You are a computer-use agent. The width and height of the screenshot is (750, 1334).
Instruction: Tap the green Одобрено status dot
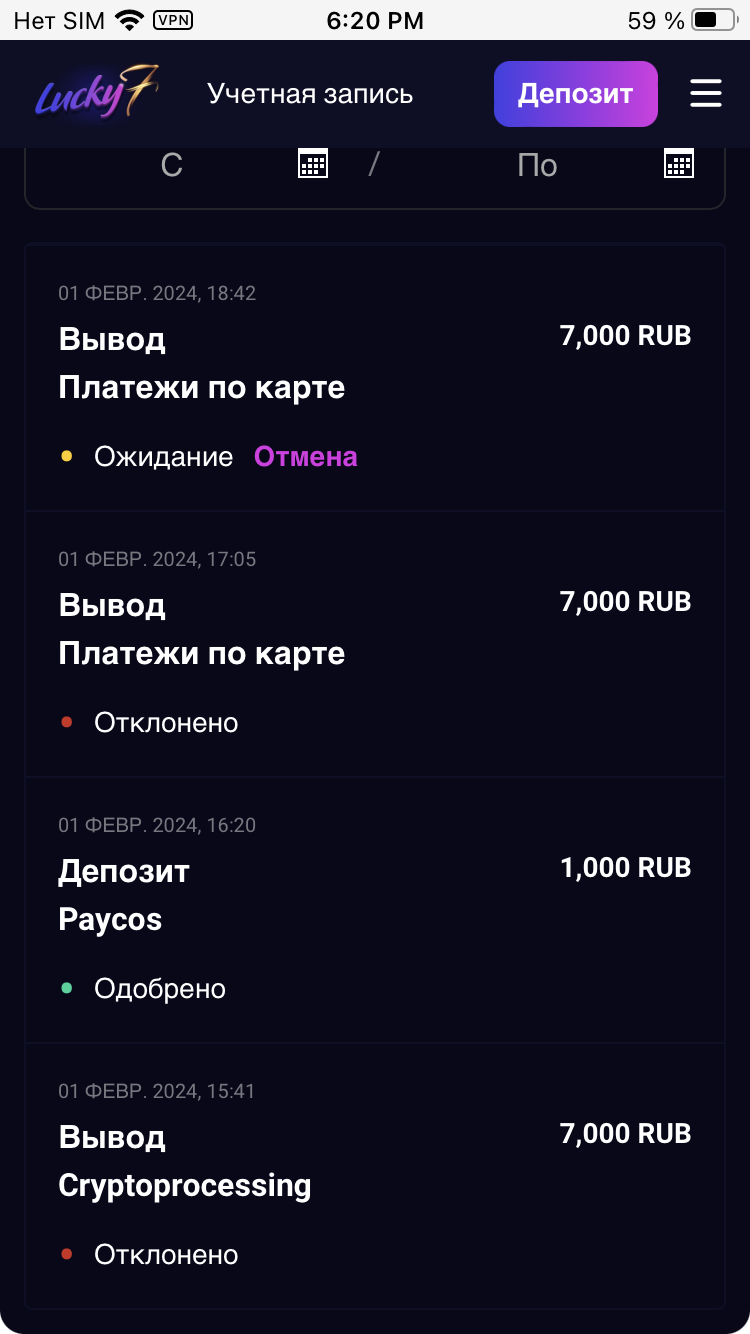click(67, 988)
